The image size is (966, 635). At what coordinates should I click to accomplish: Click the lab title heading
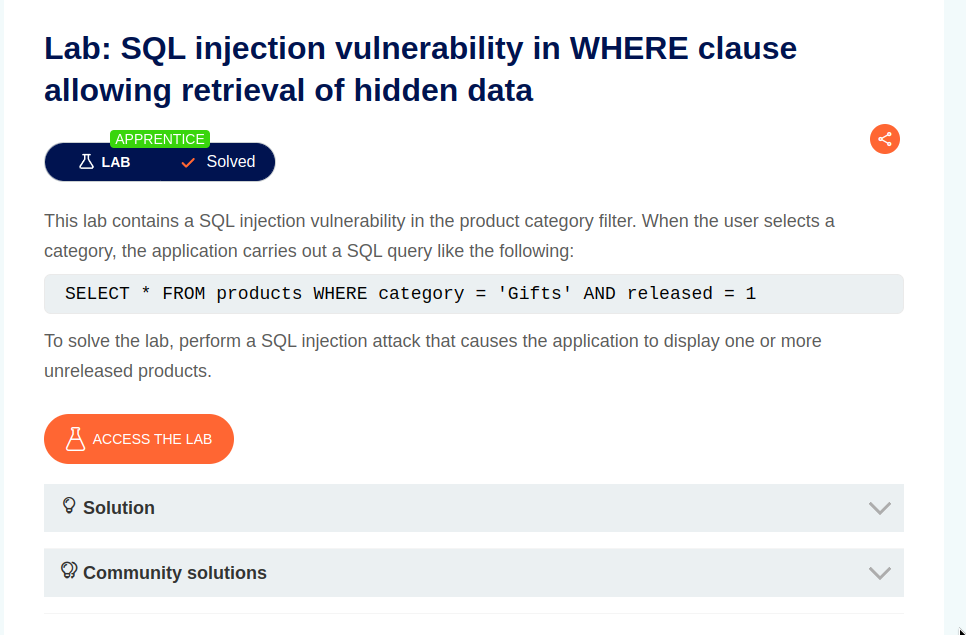coord(420,69)
